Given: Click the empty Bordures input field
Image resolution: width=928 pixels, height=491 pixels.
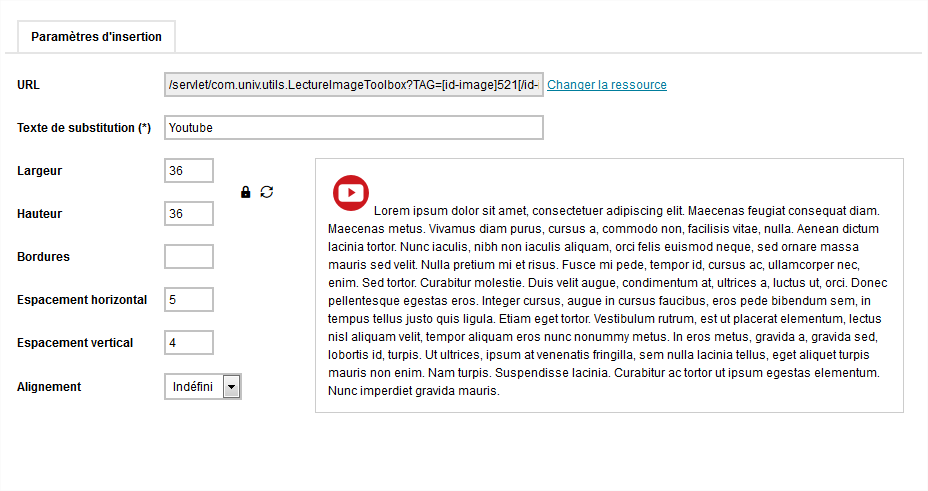Looking at the screenshot, I should (x=189, y=257).
